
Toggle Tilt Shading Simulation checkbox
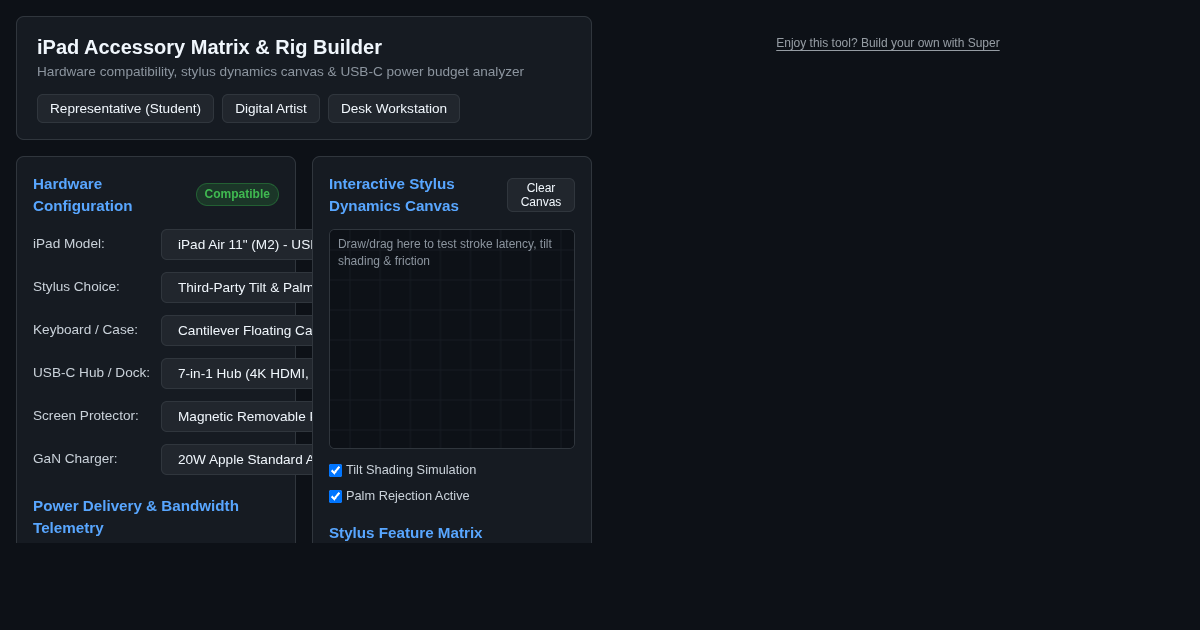tap(335, 470)
